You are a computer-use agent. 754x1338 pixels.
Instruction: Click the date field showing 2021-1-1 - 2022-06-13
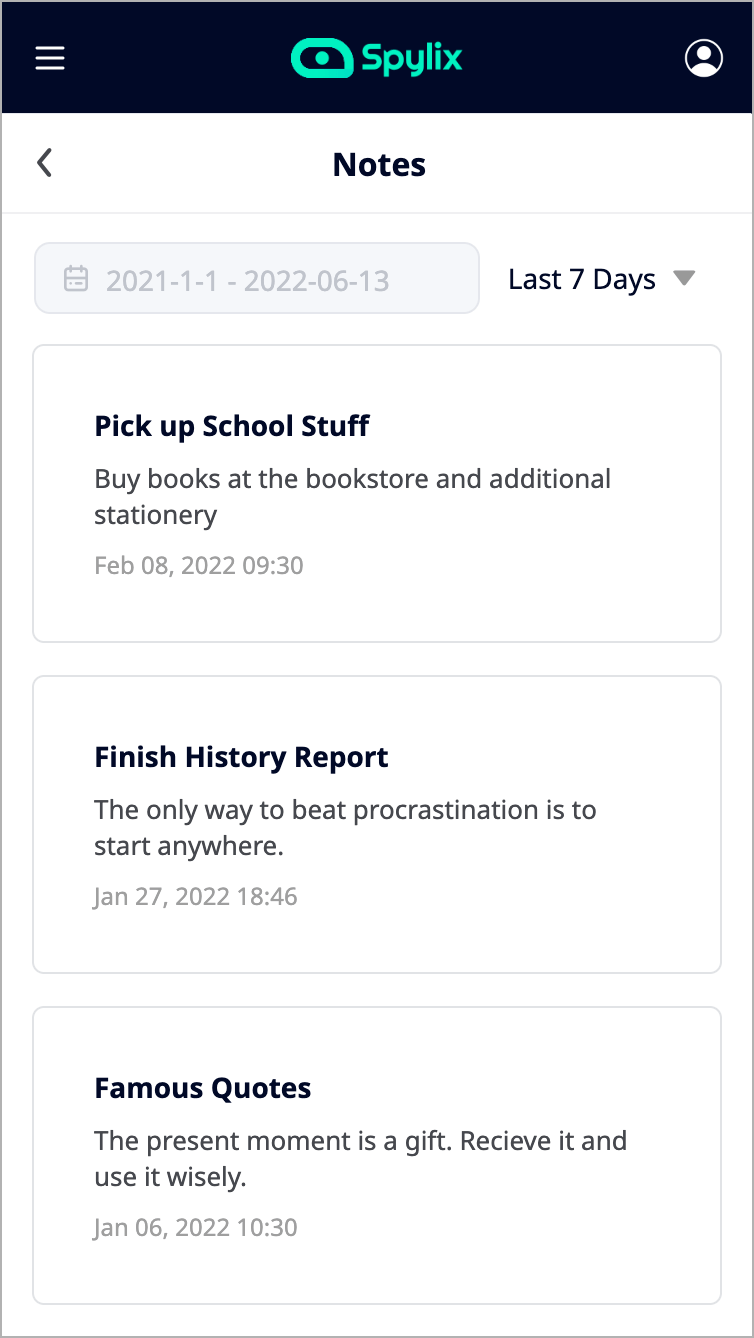(256, 278)
